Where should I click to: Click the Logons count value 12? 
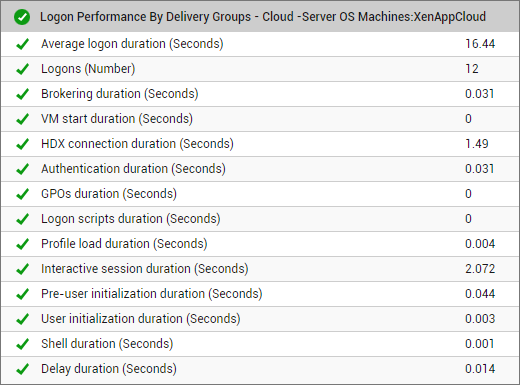click(472, 69)
